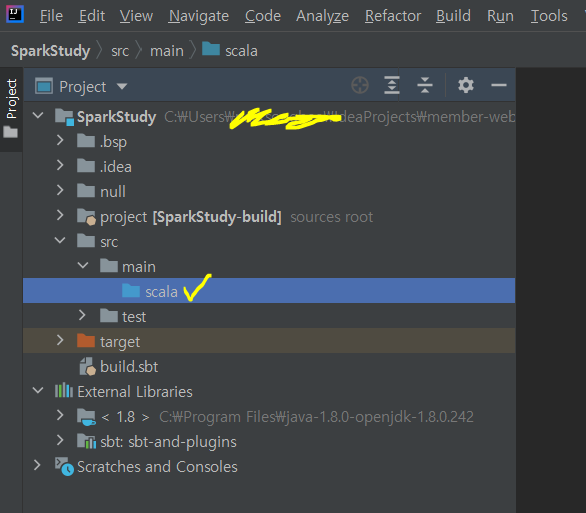Expand the test folder

coord(83,315)
